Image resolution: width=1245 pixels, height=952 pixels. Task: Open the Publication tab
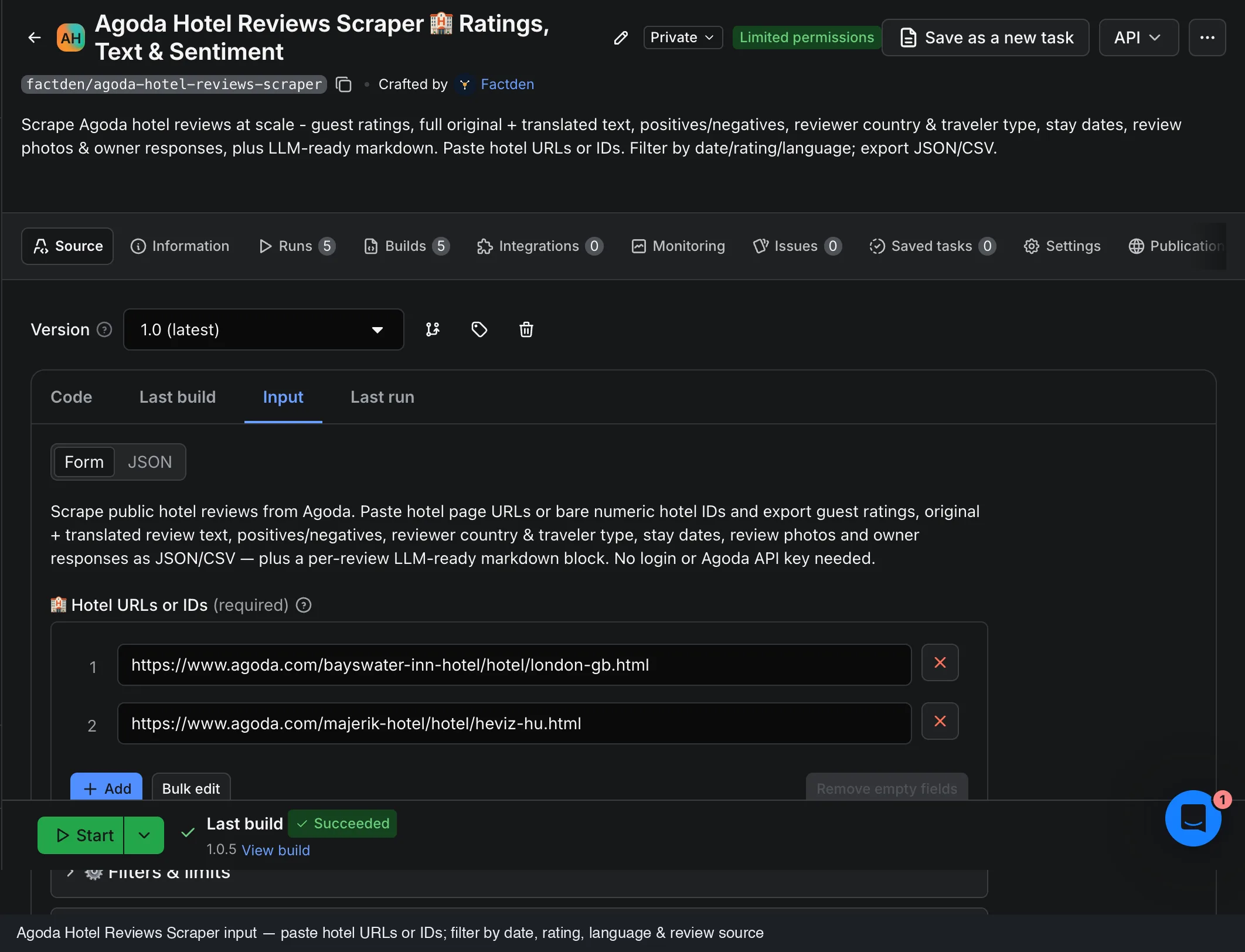(1176, 246)
